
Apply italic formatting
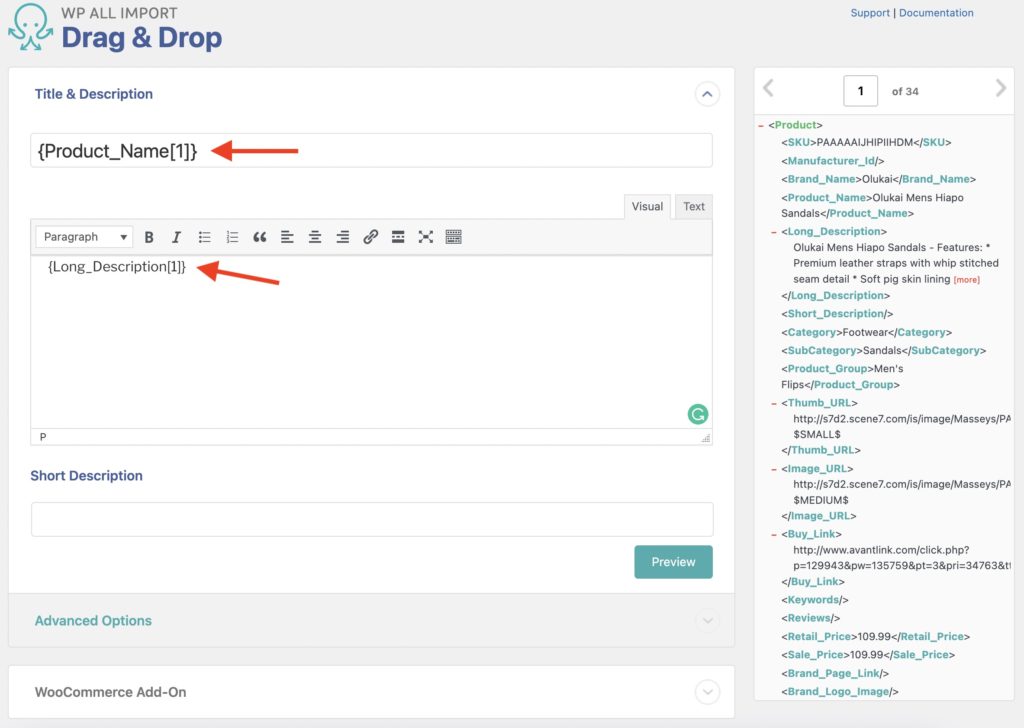click(x=177, y=237)
